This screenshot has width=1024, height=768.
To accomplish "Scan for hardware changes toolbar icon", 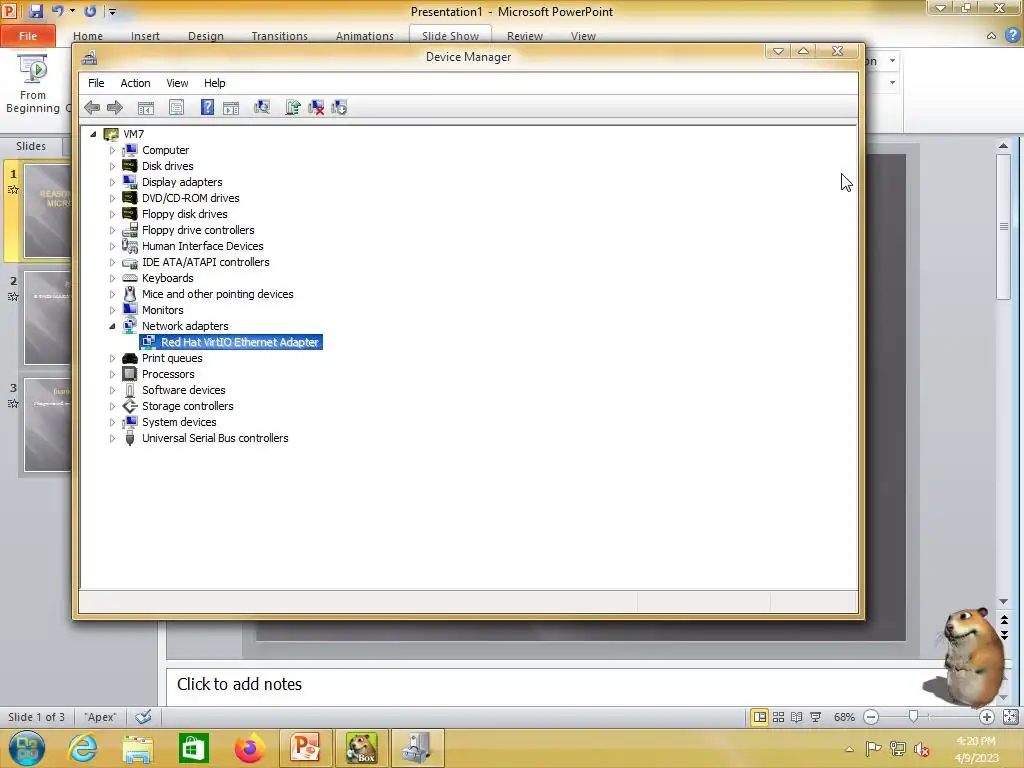I will pyautogui.click(x=262, y=108).
